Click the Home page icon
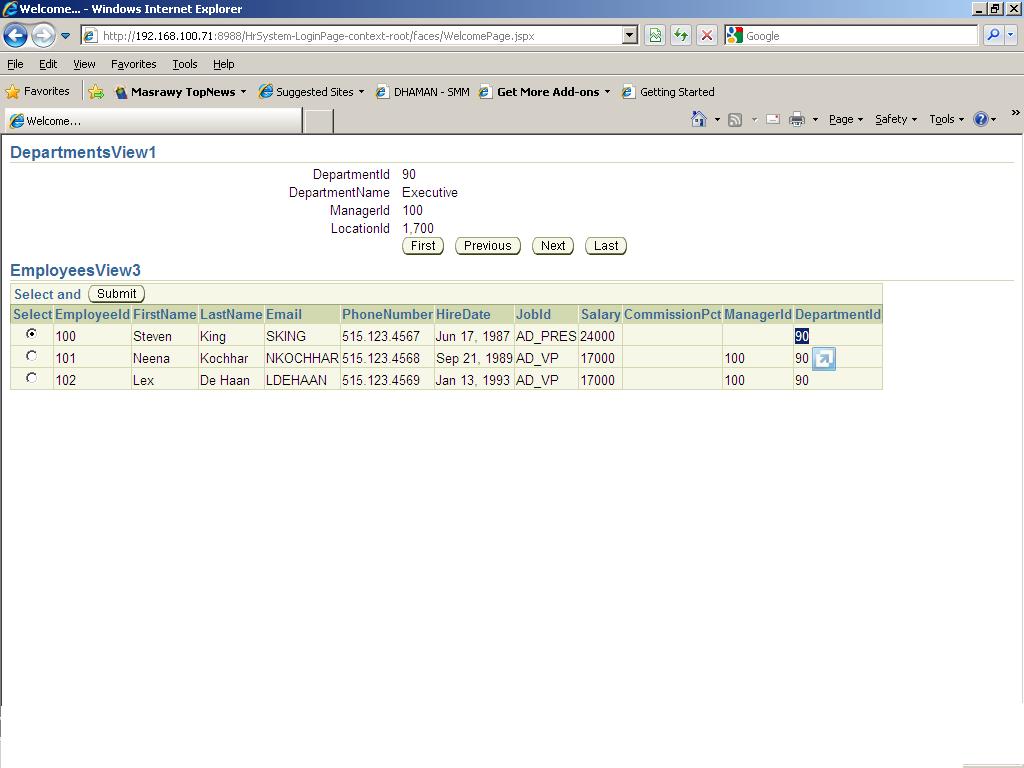1024x768 pixels. 699,119
